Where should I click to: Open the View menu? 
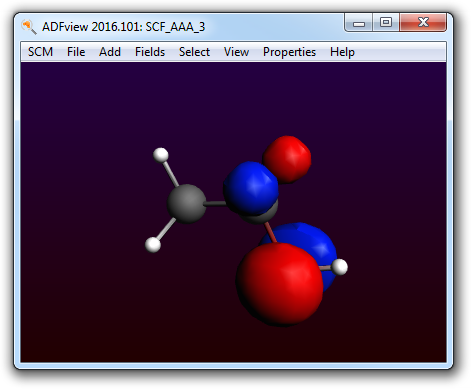click(x=236, y=52)
